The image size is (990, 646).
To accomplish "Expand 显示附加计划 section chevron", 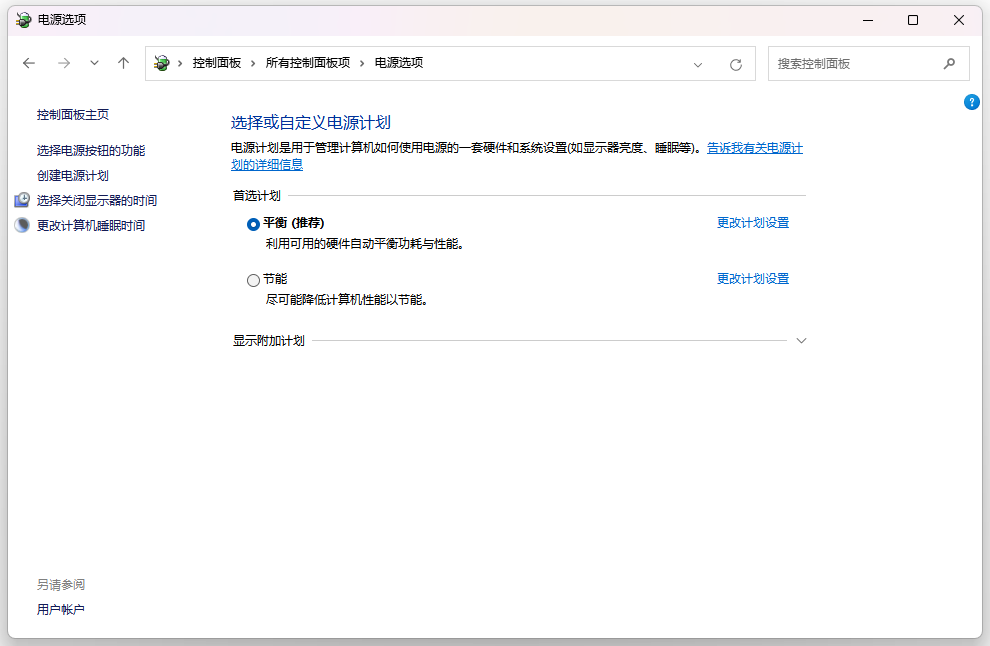I will [801, 340].
